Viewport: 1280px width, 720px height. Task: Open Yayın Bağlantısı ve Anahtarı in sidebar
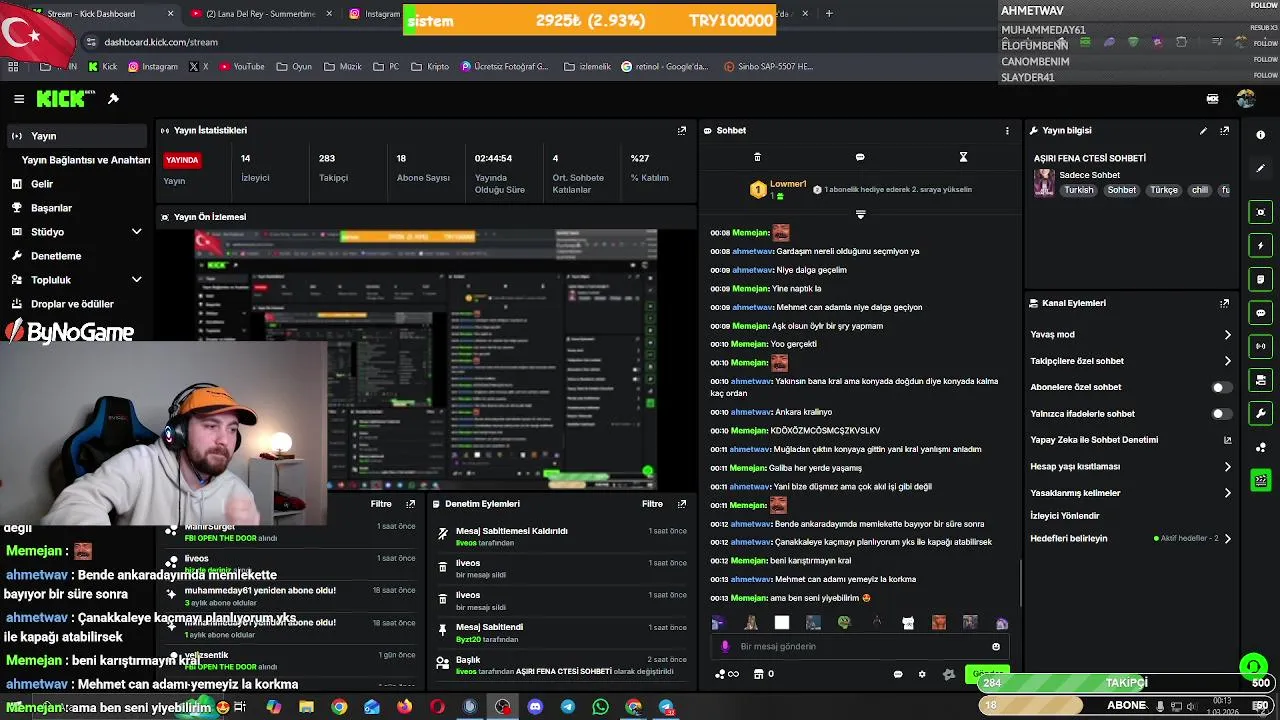86,160
